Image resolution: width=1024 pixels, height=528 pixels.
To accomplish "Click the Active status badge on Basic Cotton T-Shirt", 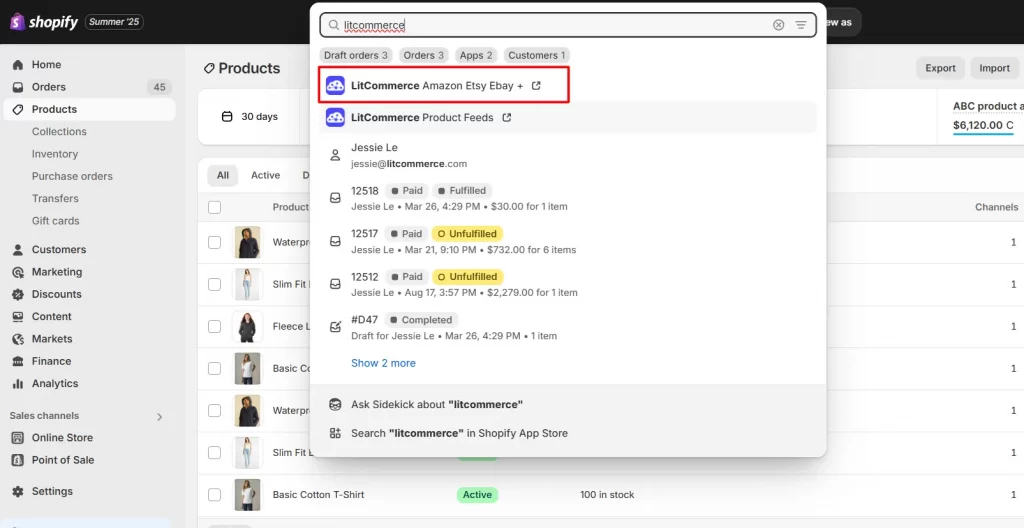I will (477, 495).
